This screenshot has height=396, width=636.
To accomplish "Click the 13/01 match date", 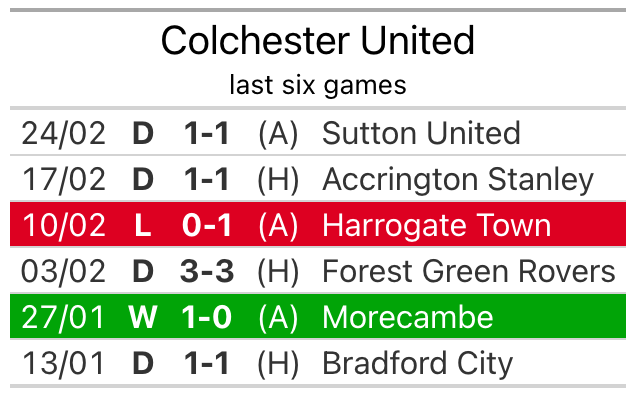I will coord(63,363).
